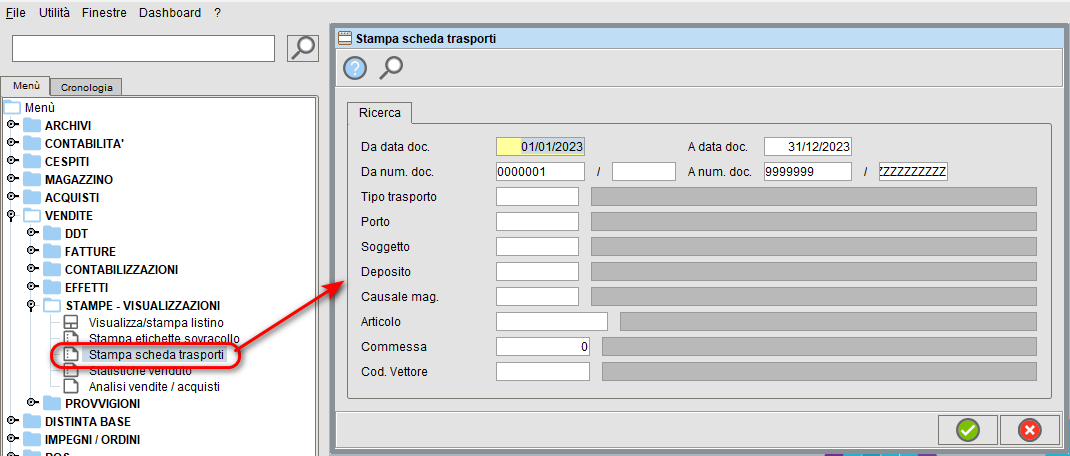Switch to the Cronologia tab
The width and height of the screenshot is (1070, 456).
[86, 87]
